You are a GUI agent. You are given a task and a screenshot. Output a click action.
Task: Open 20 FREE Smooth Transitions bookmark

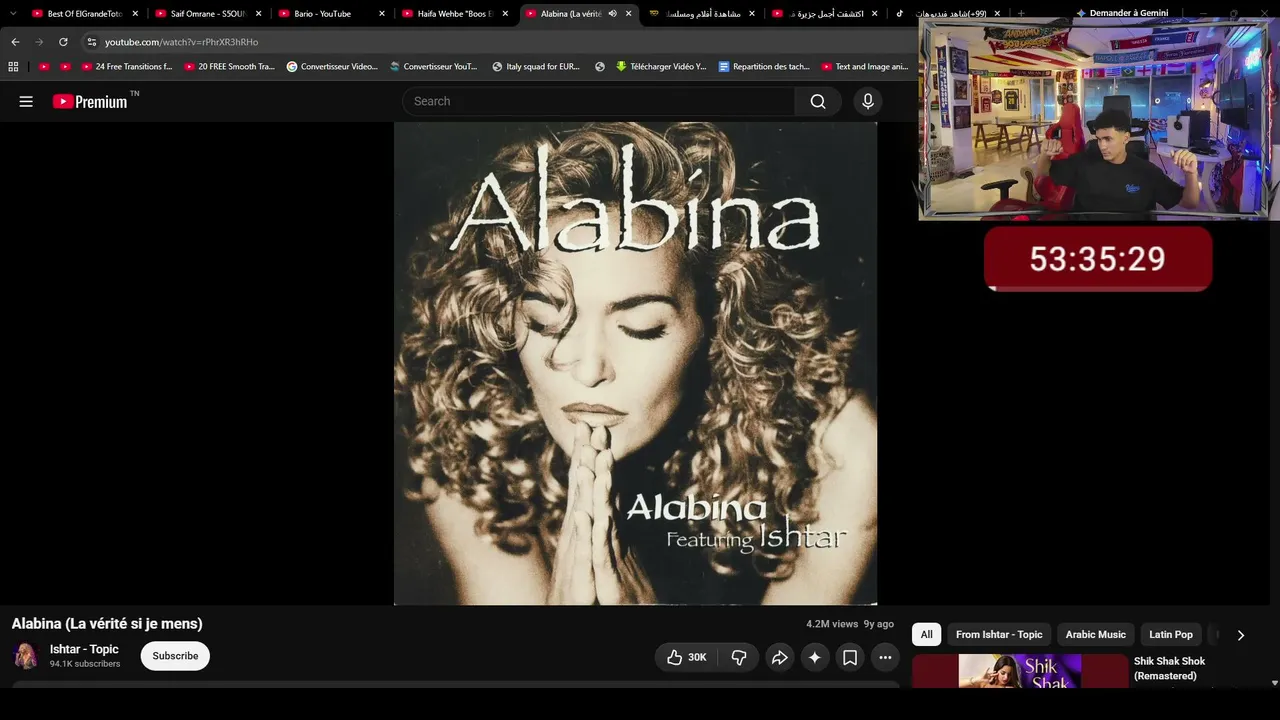229,67
